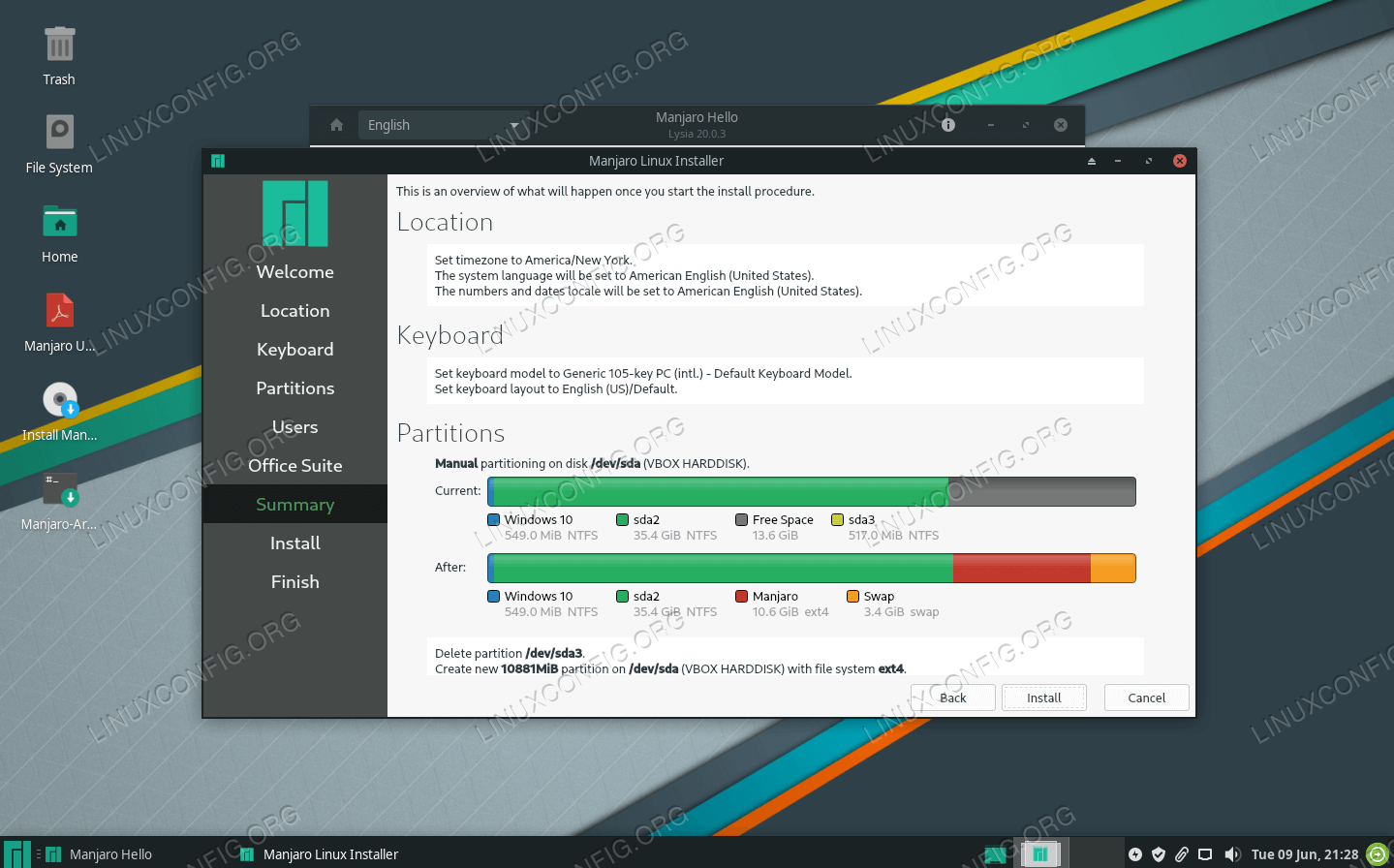Viewport: 1394px width, 868px height.
Task: Click the Swap legend swatch under After
Action: click(x=853, y=597)
